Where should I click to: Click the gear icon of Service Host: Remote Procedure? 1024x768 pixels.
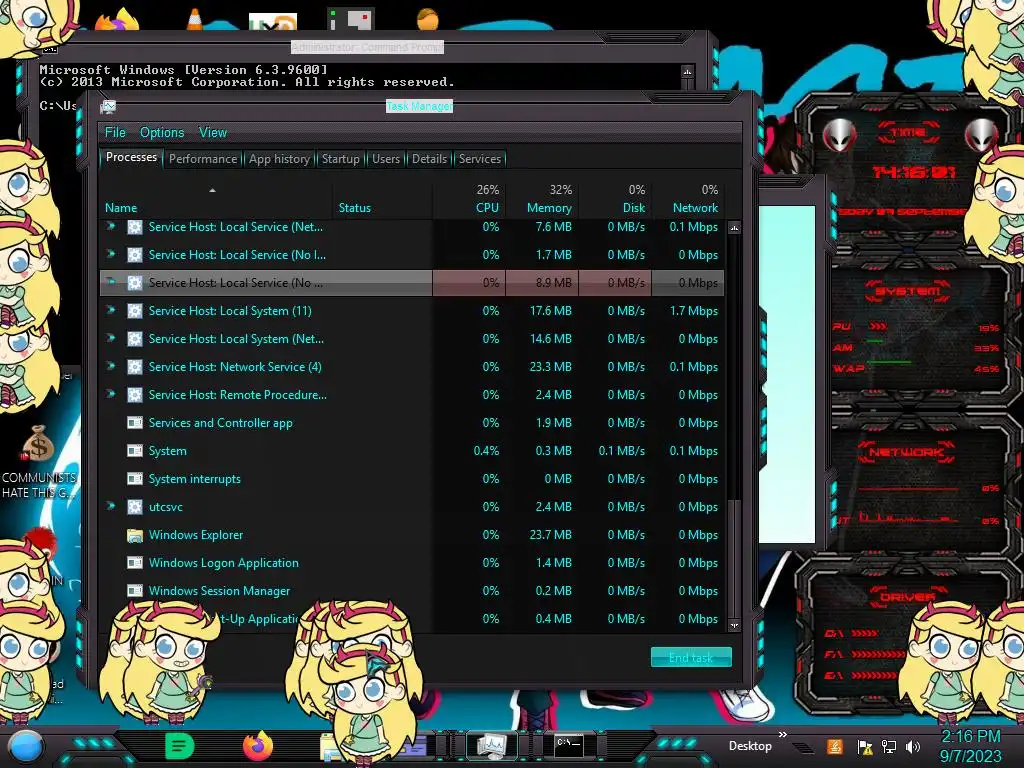(x=135, y=395)
